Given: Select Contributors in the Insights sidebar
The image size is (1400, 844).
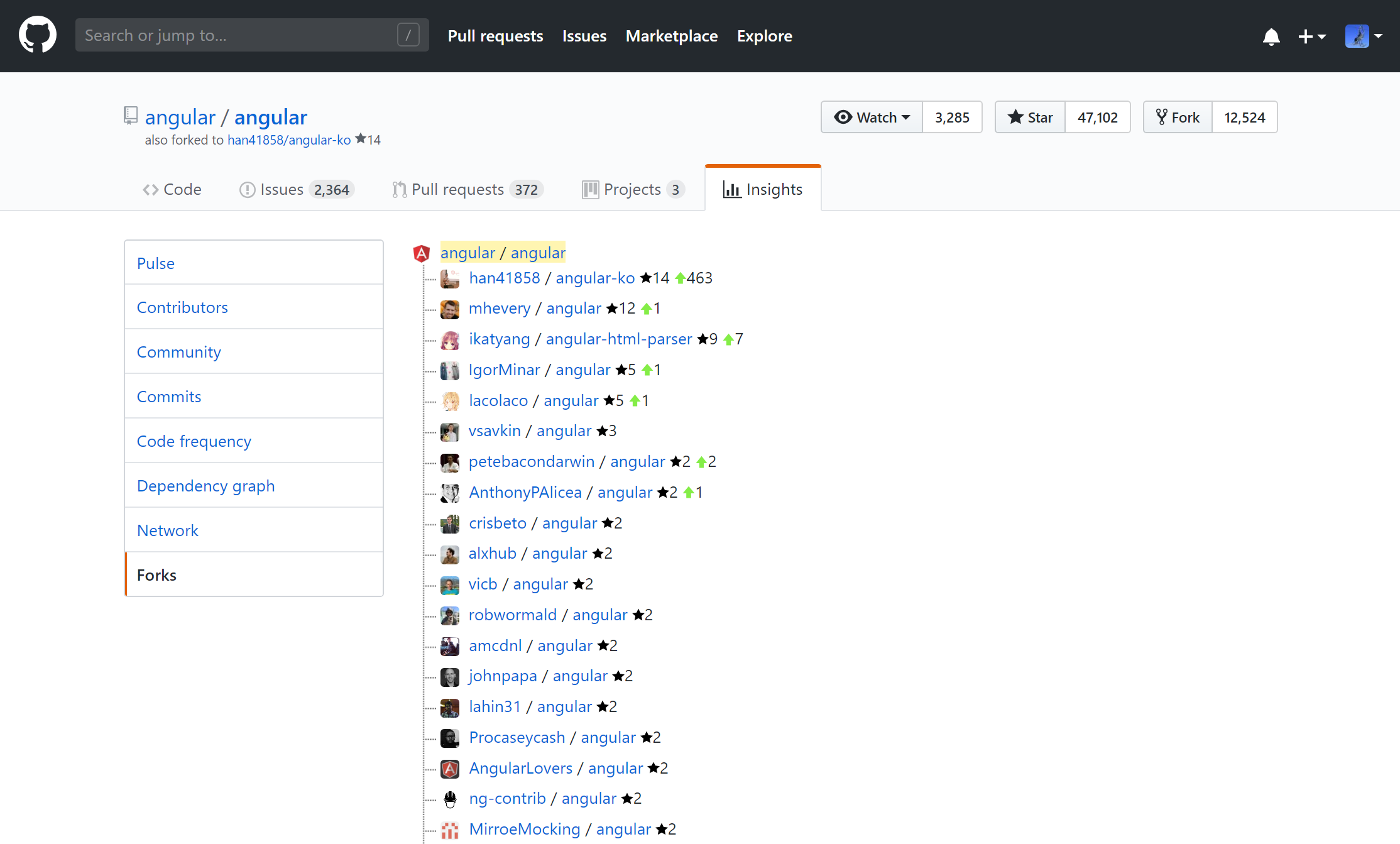Looking at the screenshot, I should [182, 307].
